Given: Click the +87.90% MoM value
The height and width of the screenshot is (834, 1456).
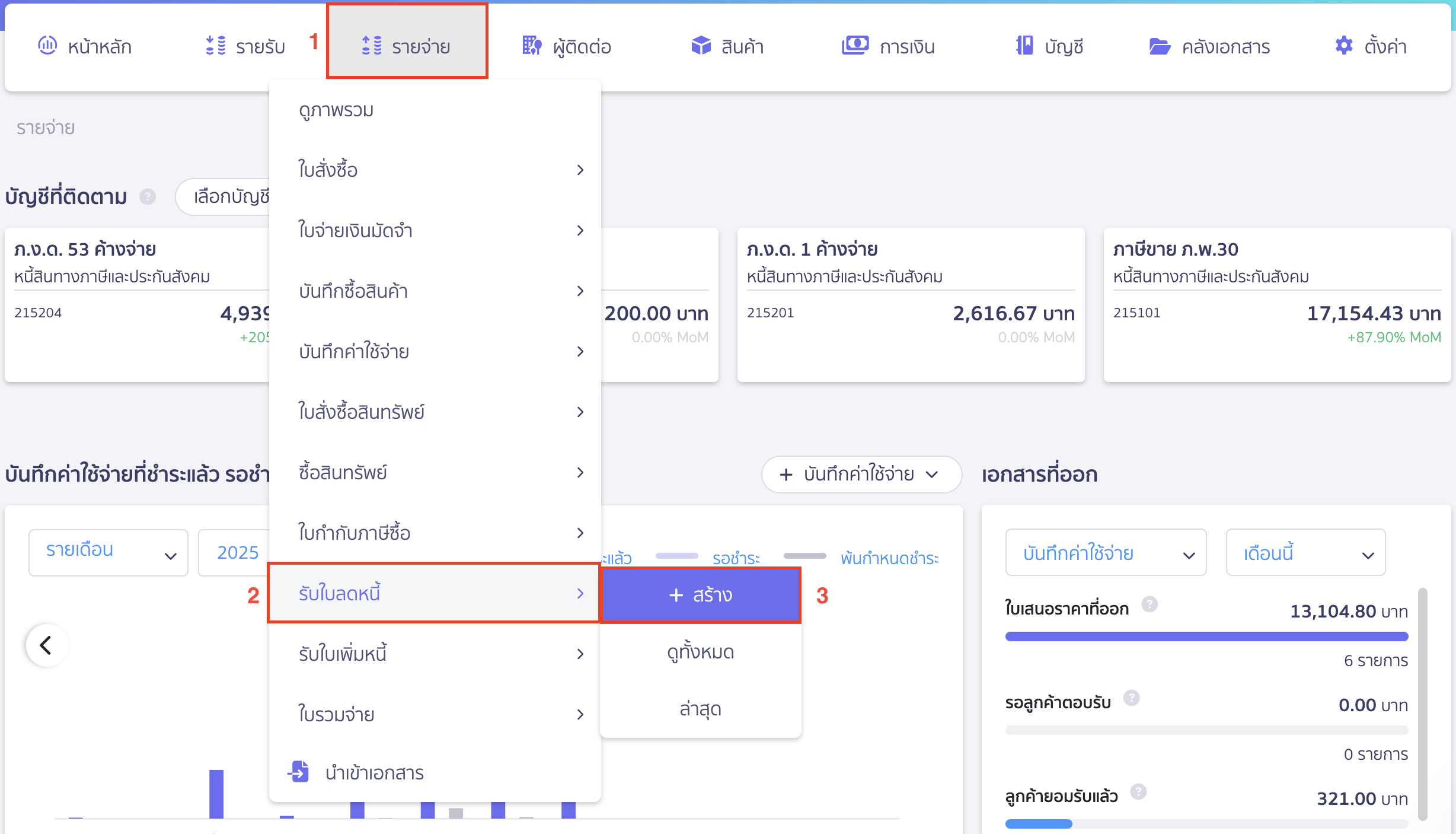Looking at the screenshot, I should click(1394, 337).
